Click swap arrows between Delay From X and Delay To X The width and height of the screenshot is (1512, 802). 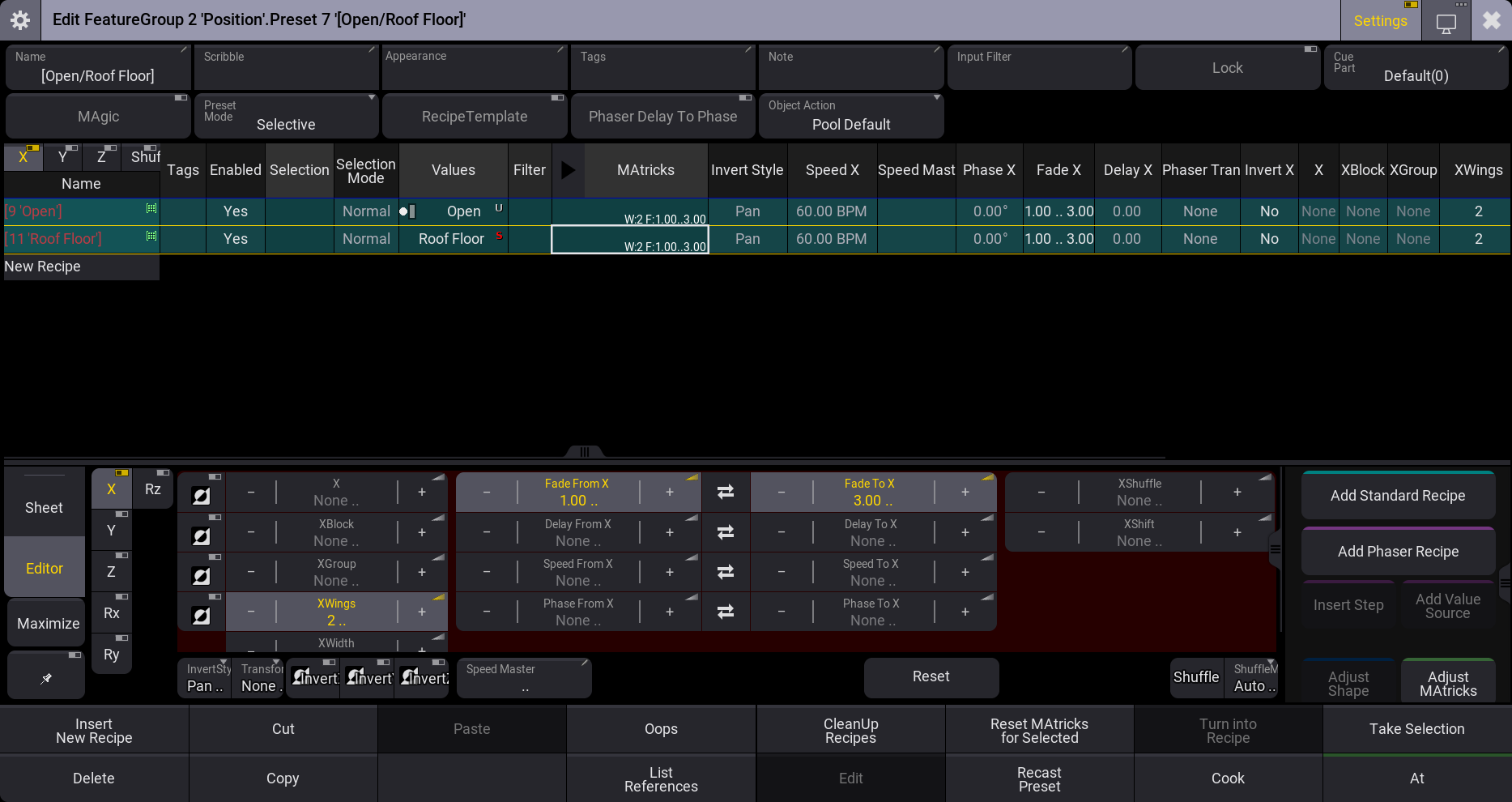pos(726,532)
